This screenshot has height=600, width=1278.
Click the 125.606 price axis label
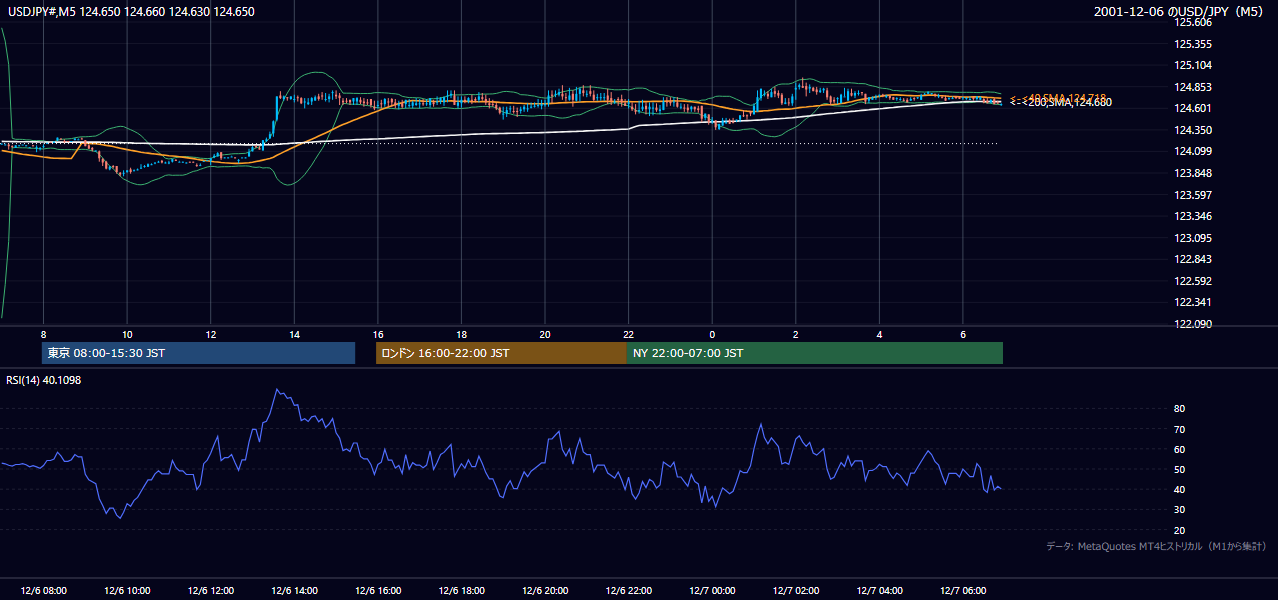click(1194, 22)
